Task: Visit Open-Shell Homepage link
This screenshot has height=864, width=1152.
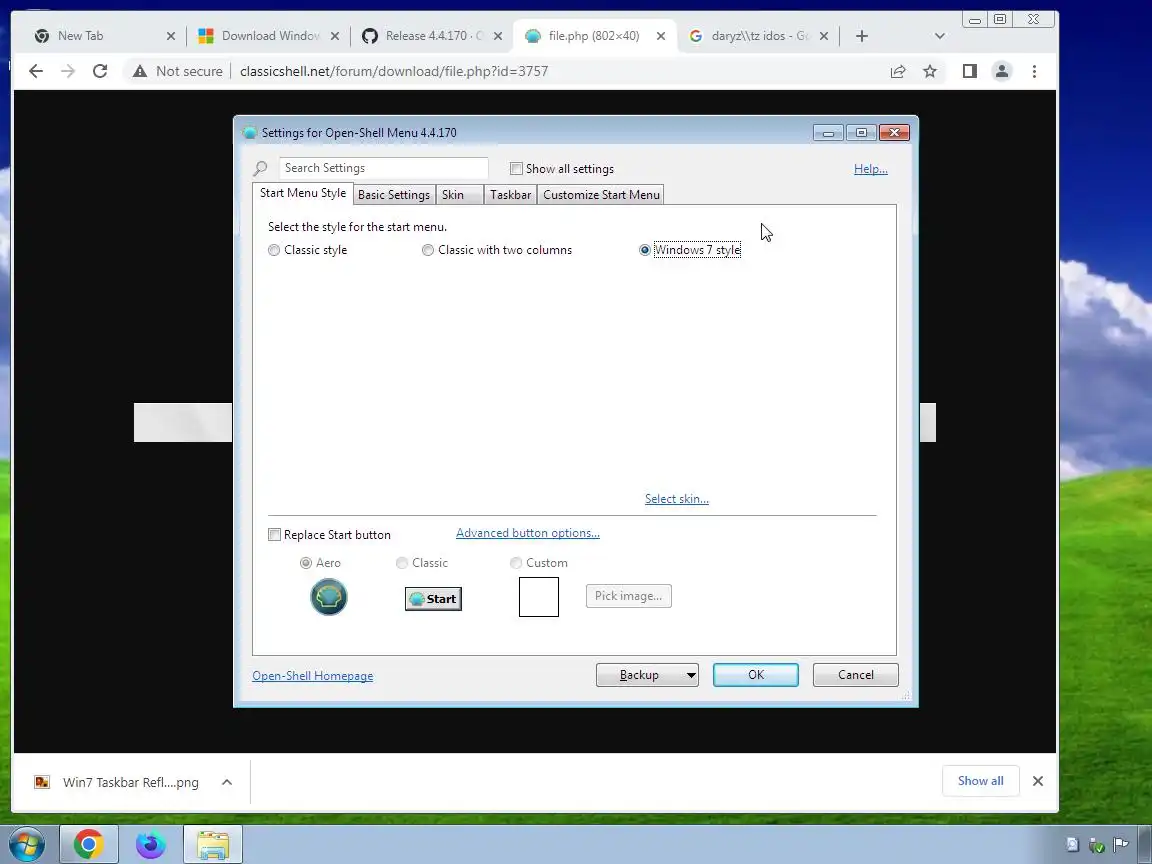Action: click(x=312, y=676)
